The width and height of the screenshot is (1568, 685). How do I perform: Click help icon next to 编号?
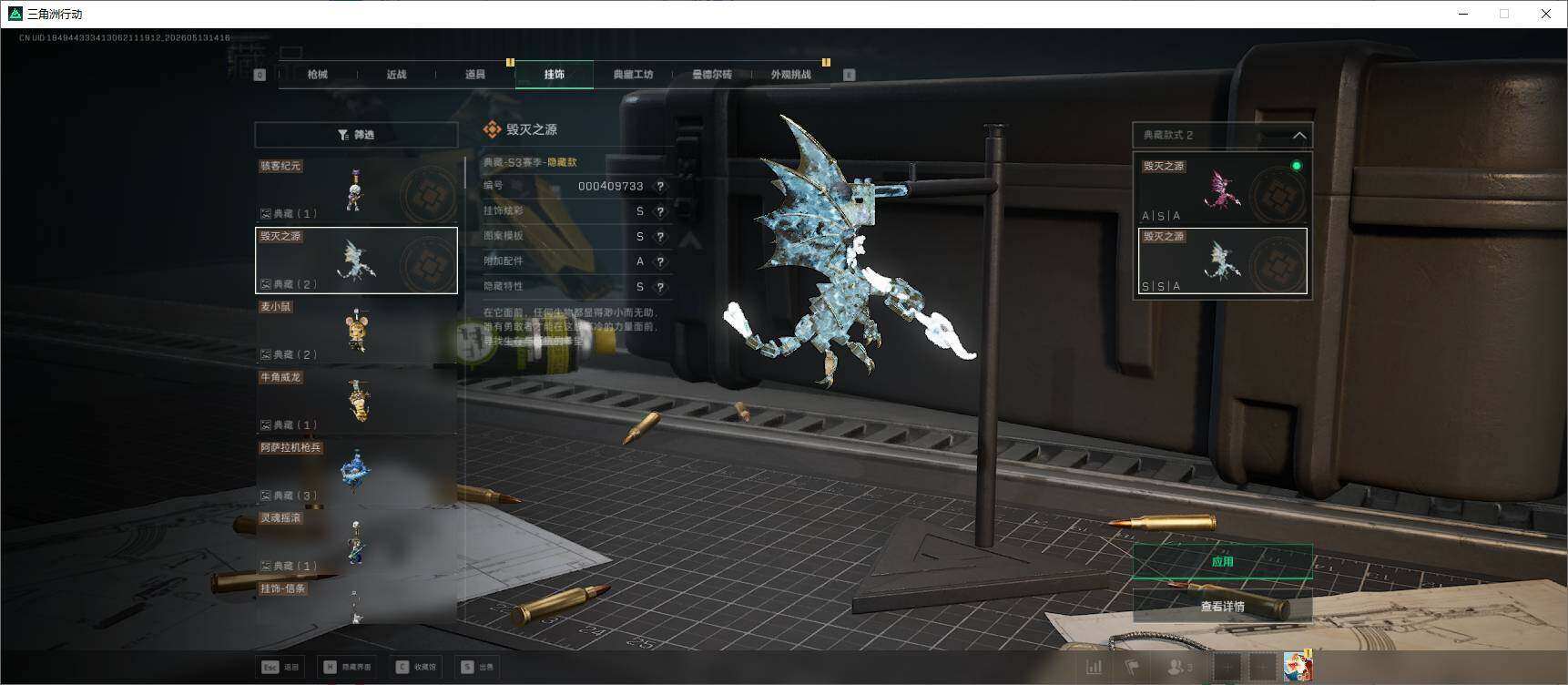[x=660, y=186]
